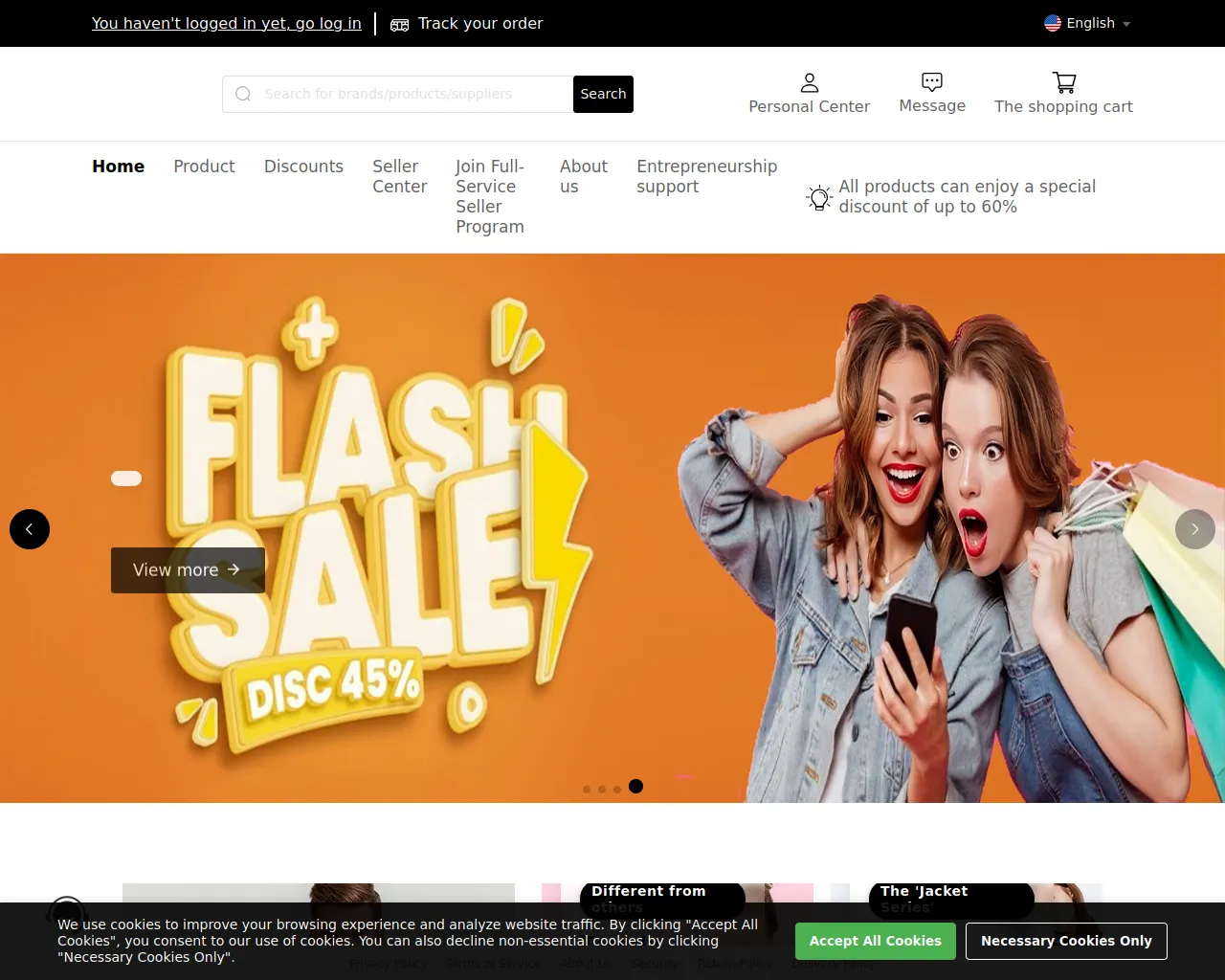Click the special discount up to 60% text
The image size is (1225, 980).
coord(968,196)
